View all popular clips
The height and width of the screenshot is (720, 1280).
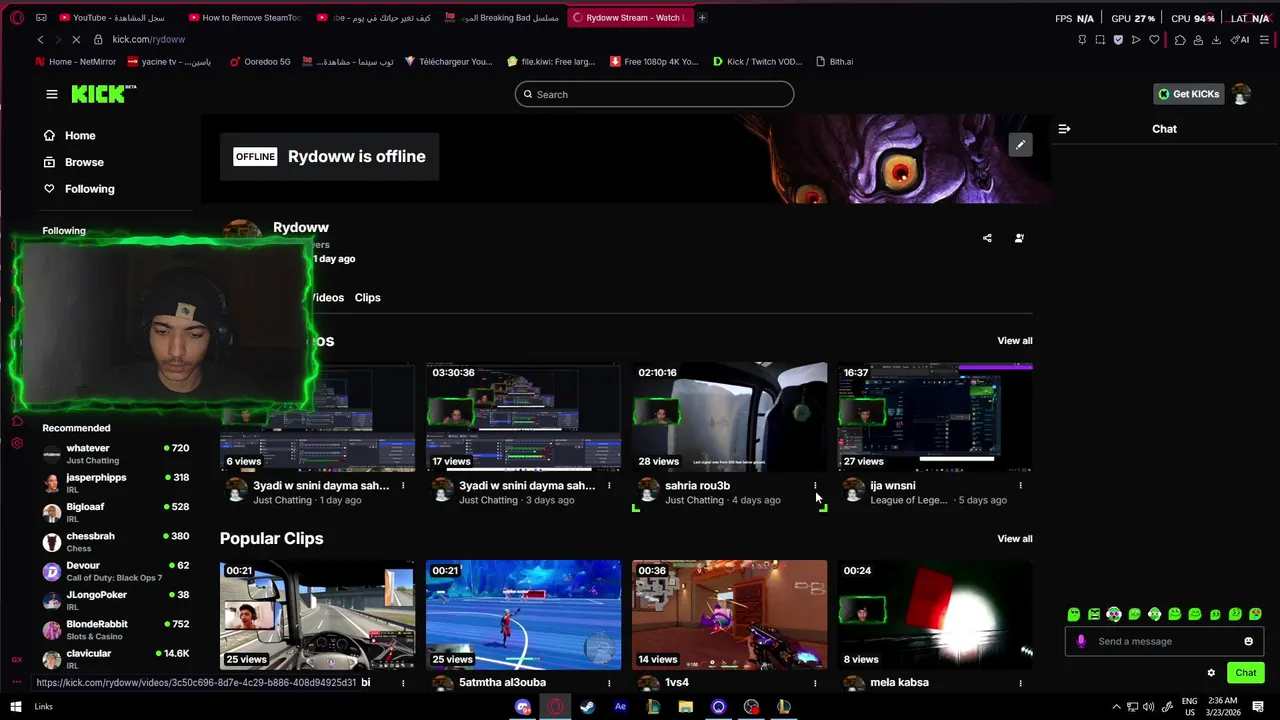(1014, 539)
